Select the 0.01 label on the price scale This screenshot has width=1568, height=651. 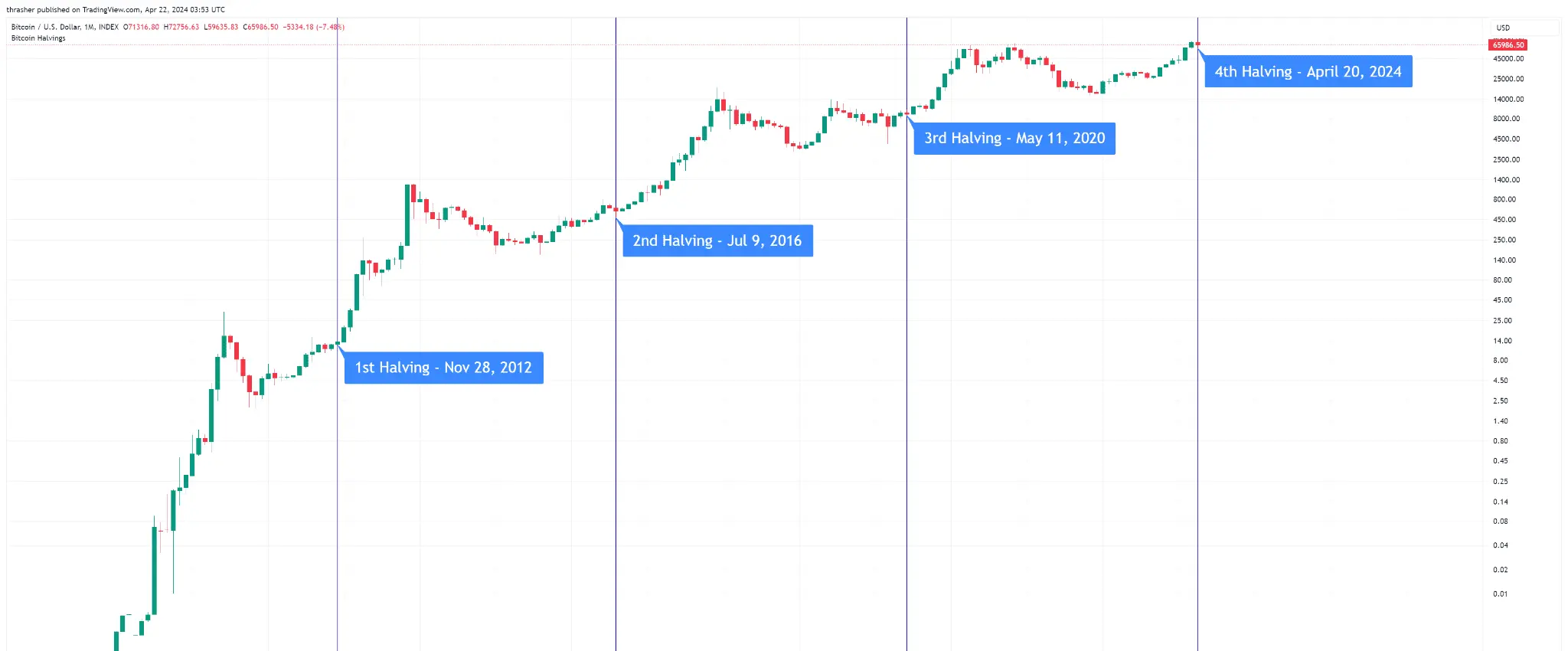point(1500,594)
